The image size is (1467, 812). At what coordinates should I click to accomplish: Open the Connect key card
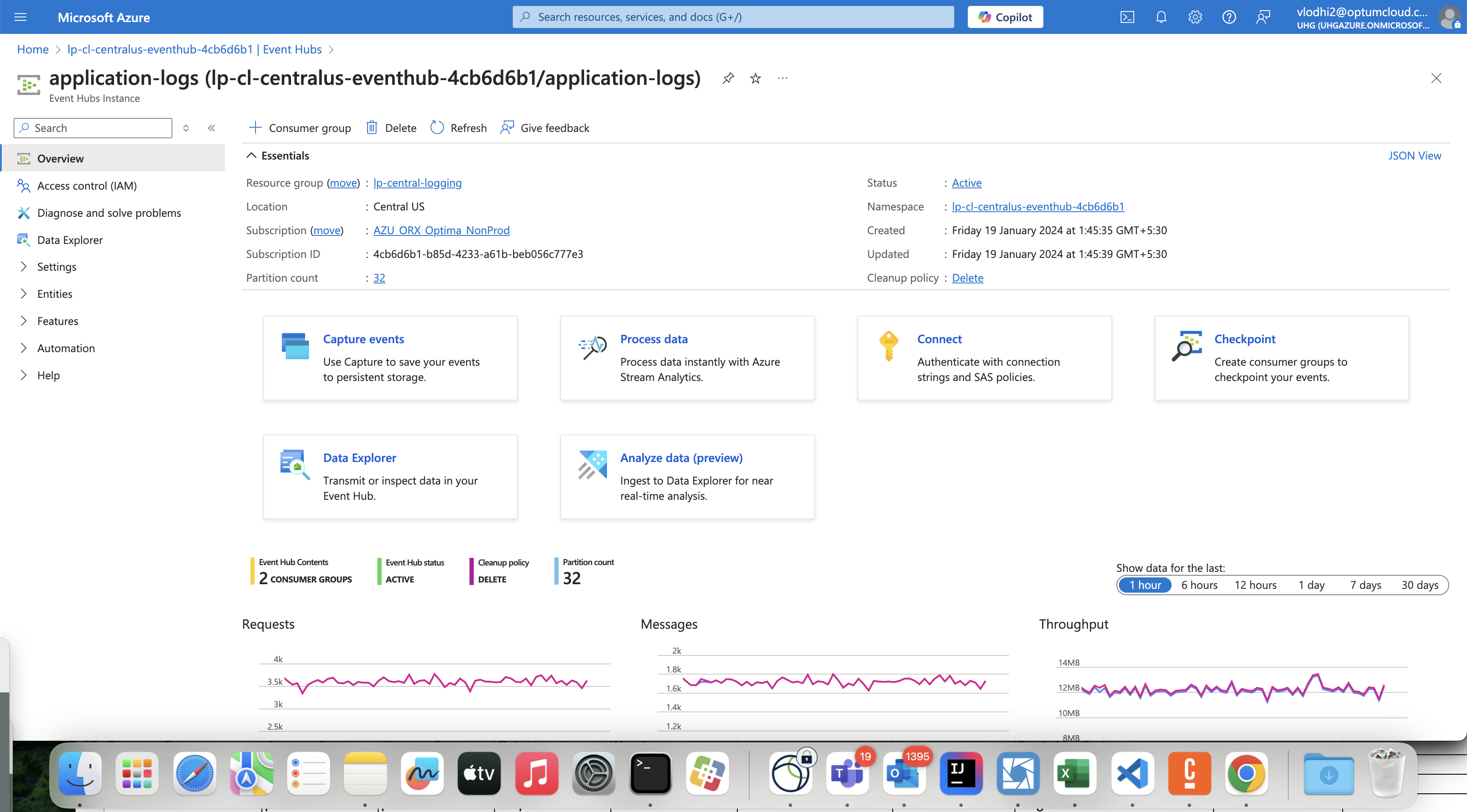point(985,358)
